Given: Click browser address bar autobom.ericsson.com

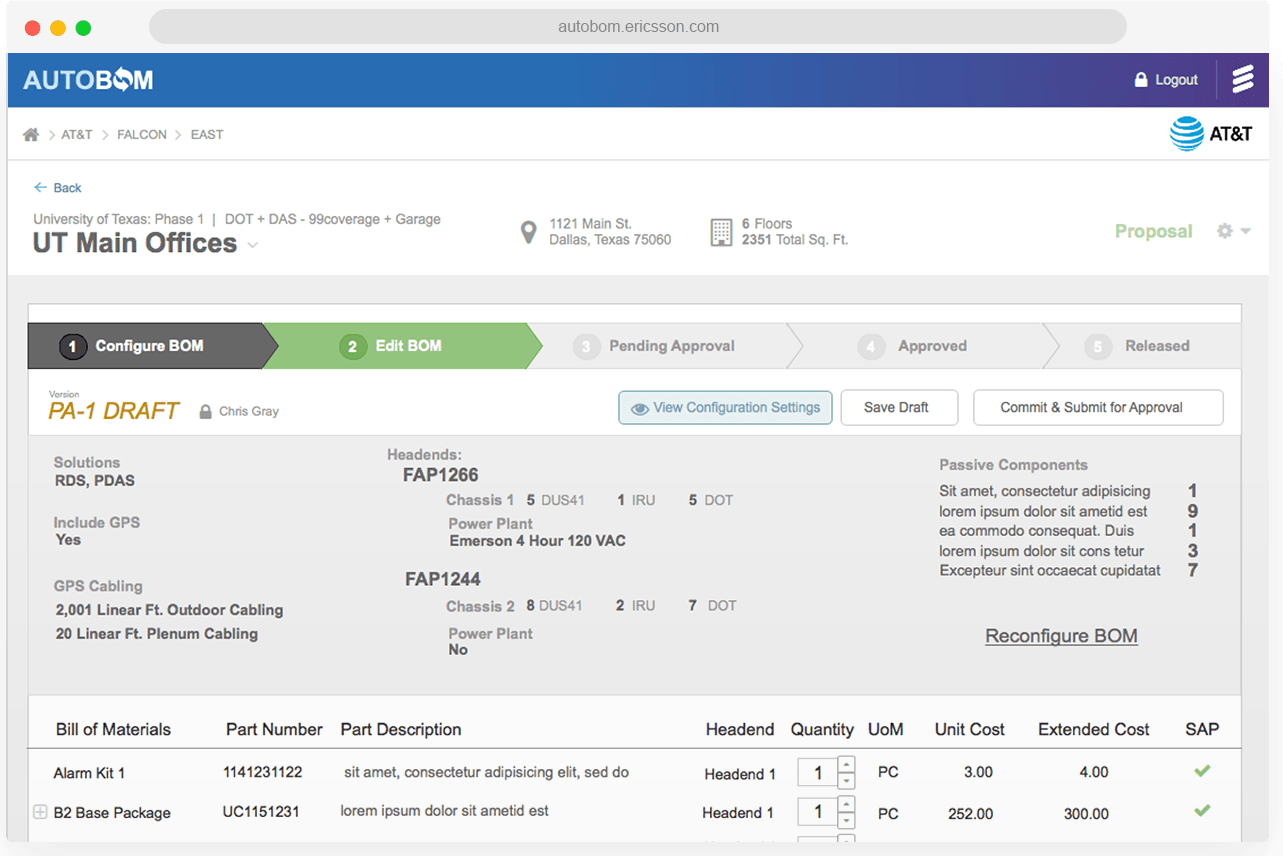Looking at the screenshot, I should point(638,27).
